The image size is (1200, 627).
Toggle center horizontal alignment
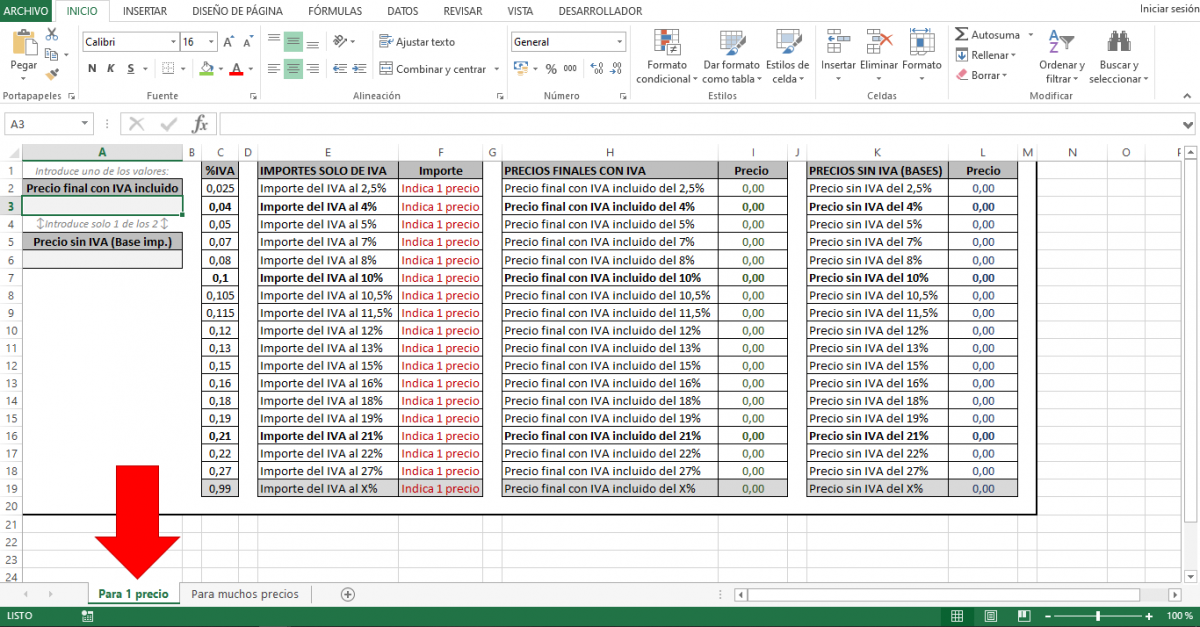tap(293, 69)
